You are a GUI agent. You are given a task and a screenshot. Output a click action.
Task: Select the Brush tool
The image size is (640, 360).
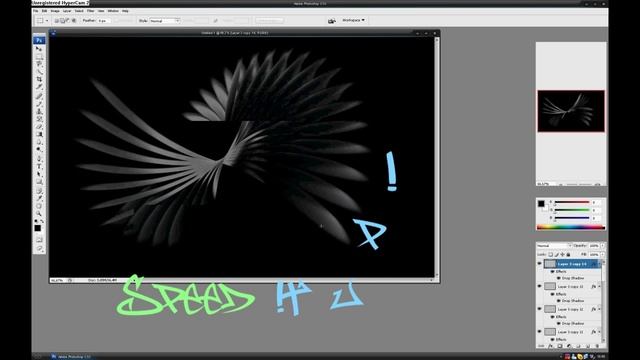39,104
